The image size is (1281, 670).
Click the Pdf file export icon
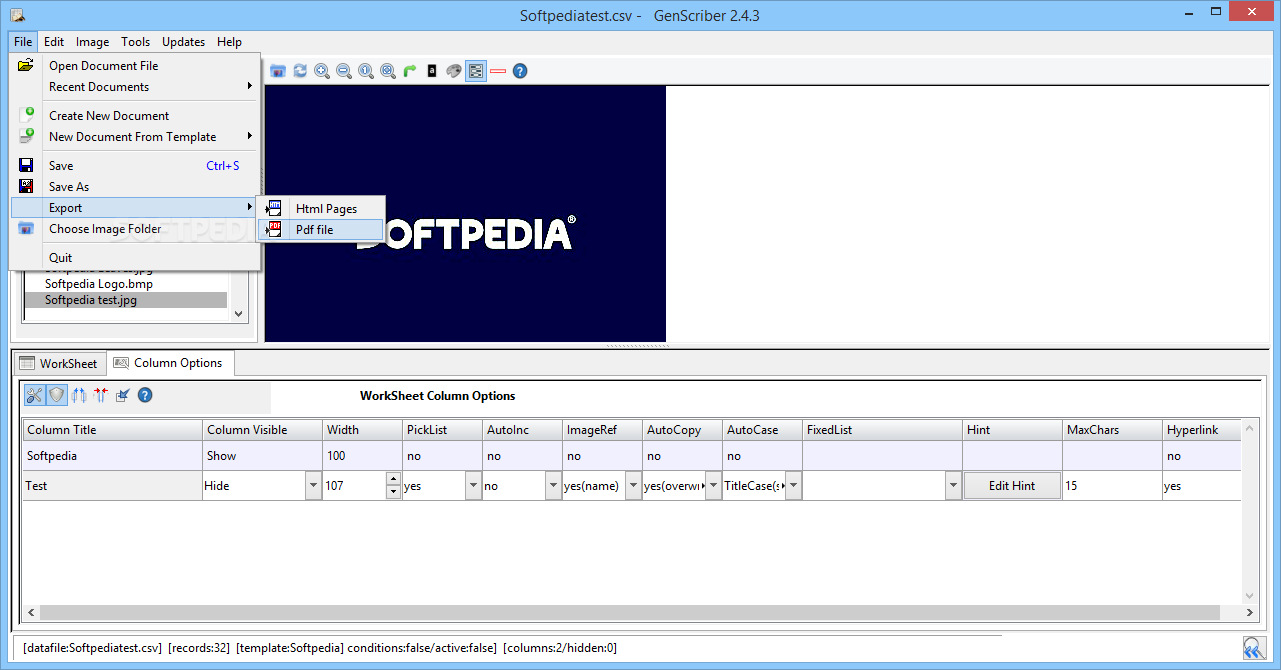coord(273,229)
